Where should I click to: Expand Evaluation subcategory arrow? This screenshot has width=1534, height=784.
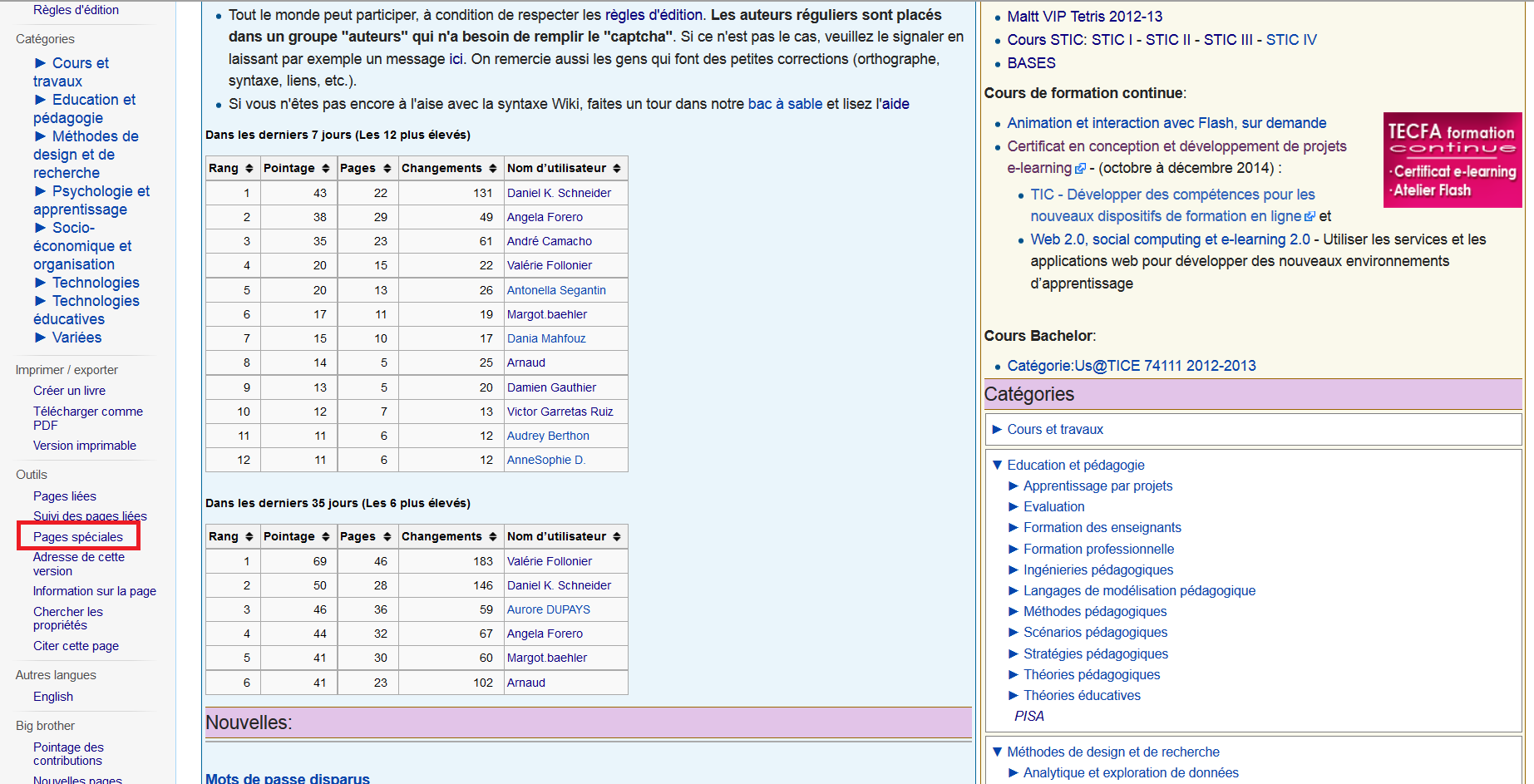point(1013,506)
